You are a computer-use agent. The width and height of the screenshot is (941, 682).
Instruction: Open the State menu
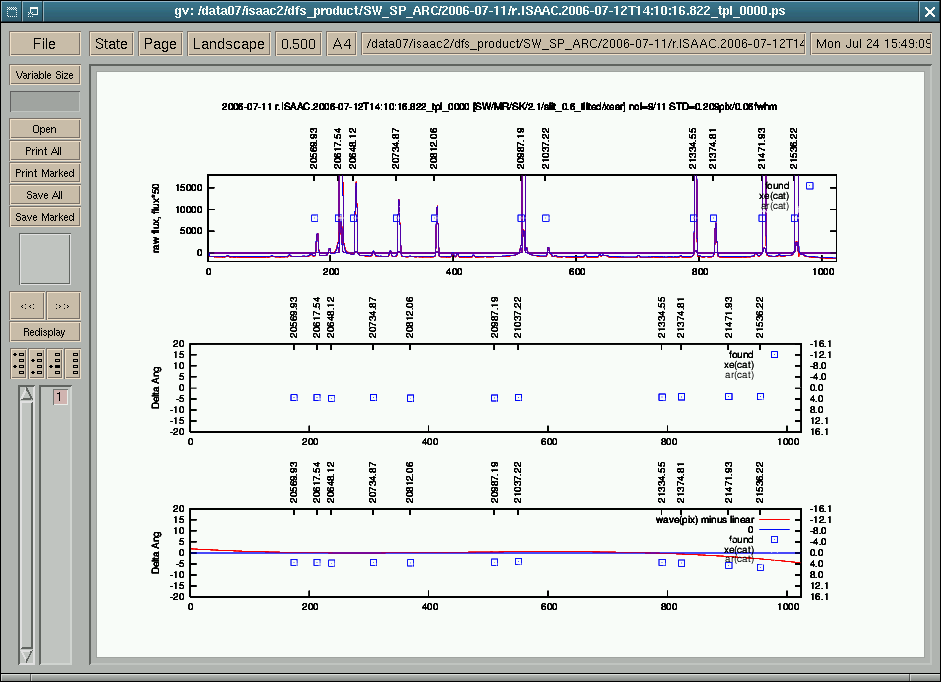(111, 44)
